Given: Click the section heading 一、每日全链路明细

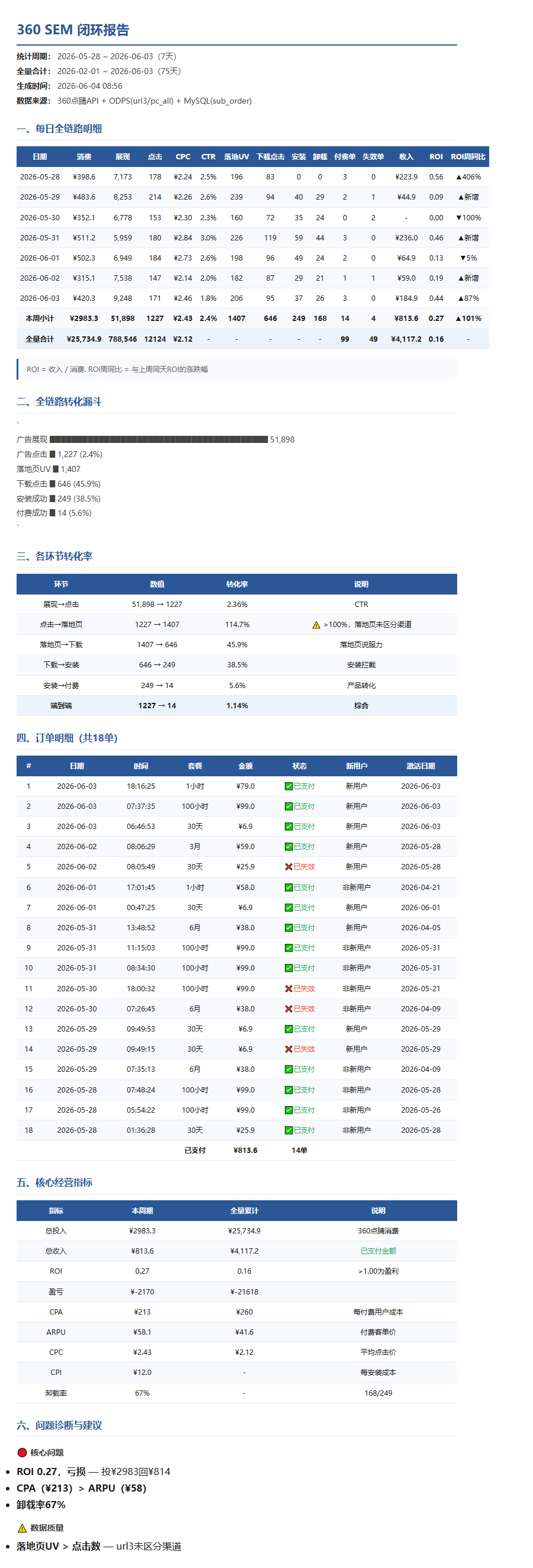Looking at the screenshot, I should pyautogui.click(x=59, y=128).
